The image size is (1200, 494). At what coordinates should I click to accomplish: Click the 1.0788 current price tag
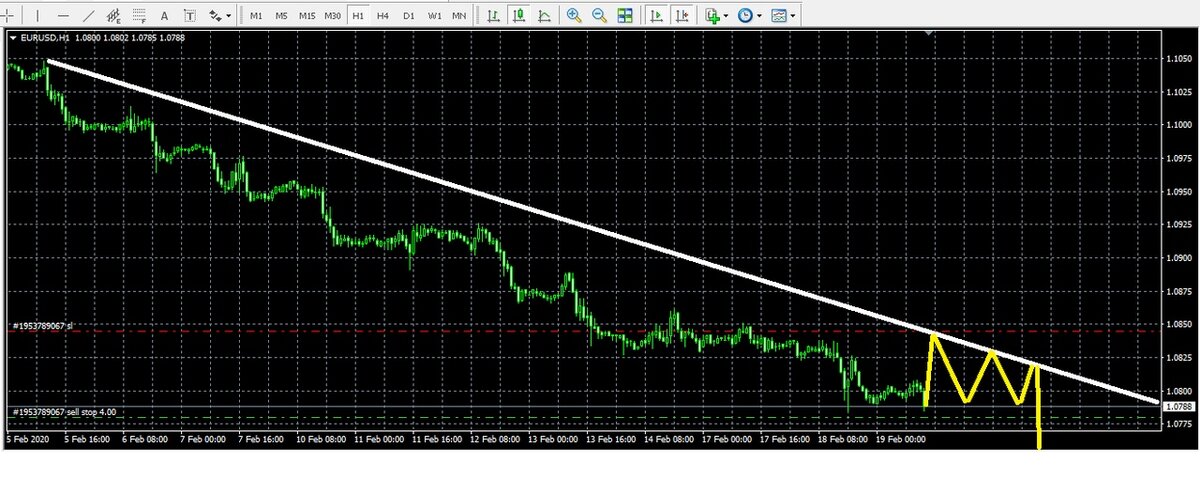1178,406
